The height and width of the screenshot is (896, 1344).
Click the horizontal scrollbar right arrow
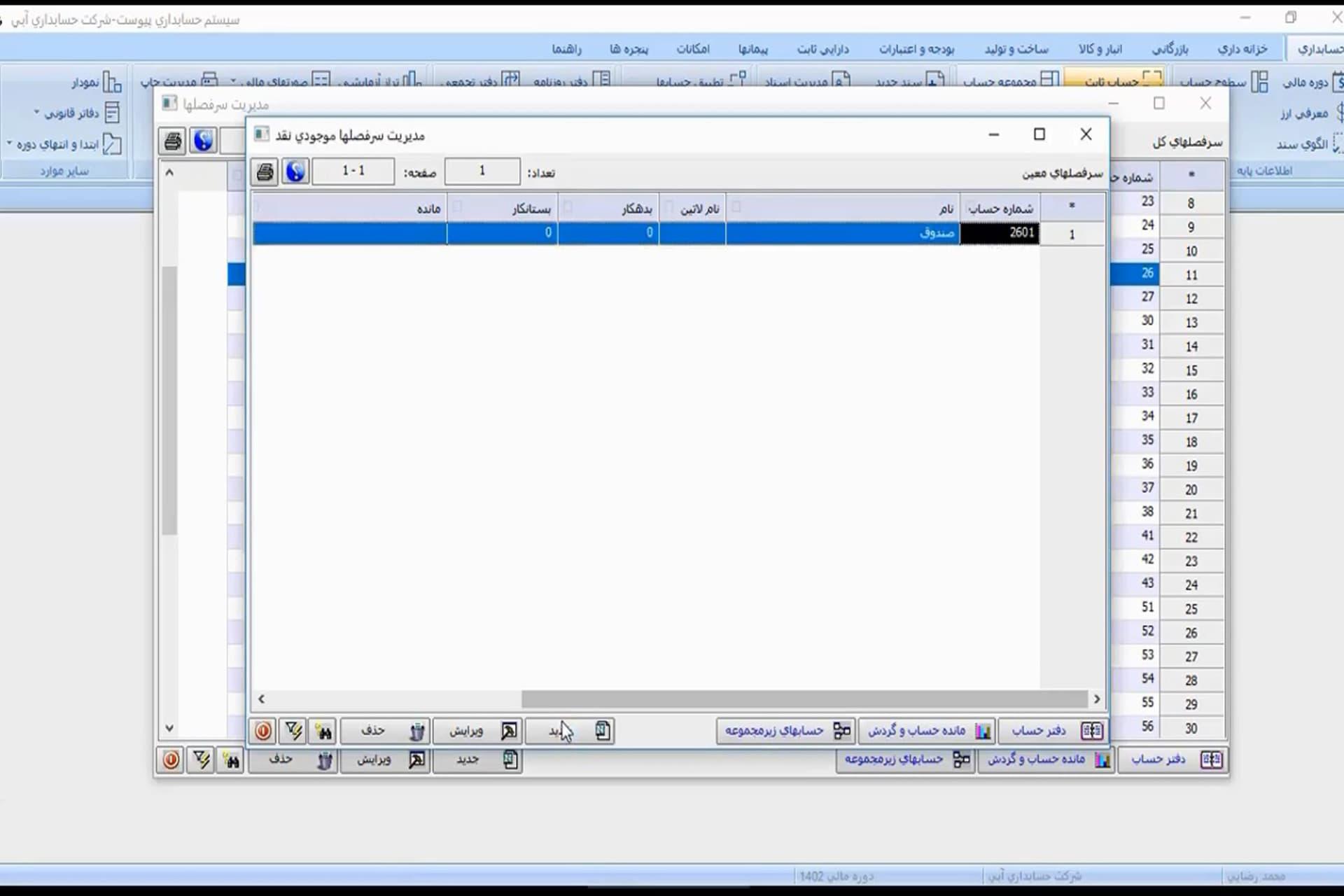tap(1097, 699)
